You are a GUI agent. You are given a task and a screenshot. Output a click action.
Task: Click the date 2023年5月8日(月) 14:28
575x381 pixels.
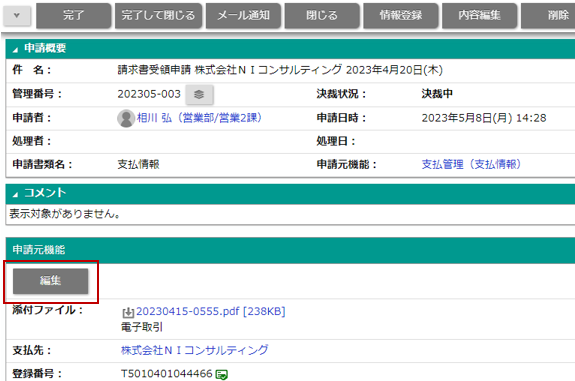(x=484, y=118)
